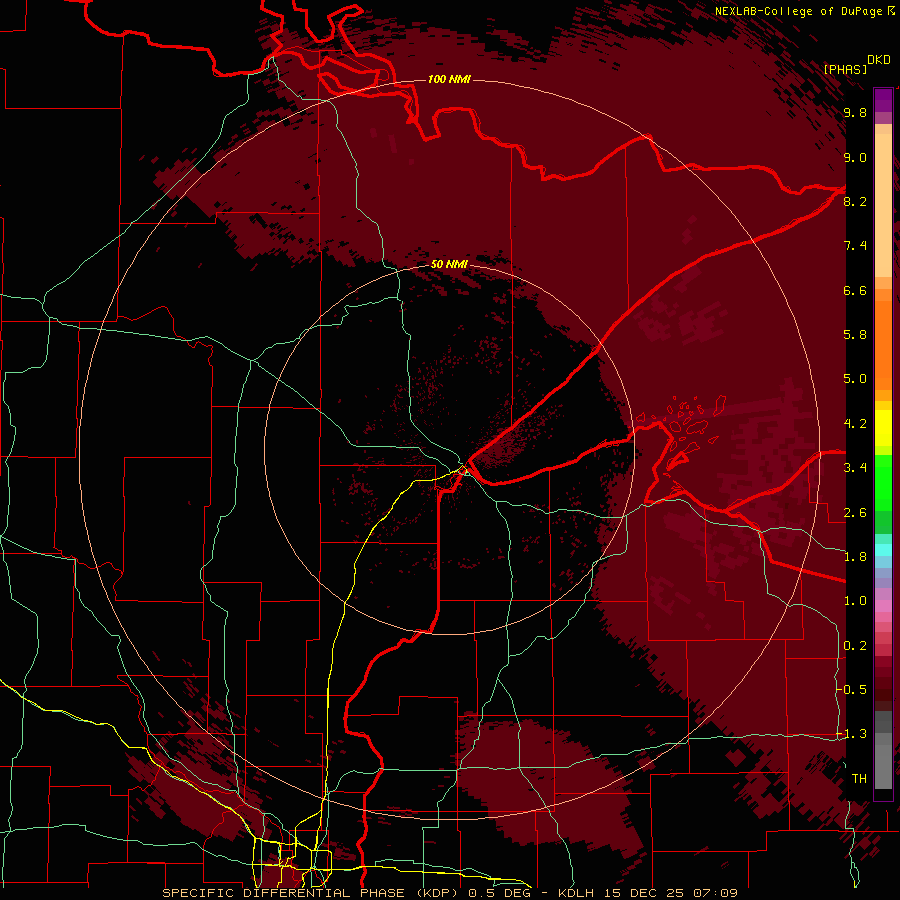Viewport: 900px width, 900px height.
Task: Click the 3.4 value on the color scale
Action: tap(855, 468)
